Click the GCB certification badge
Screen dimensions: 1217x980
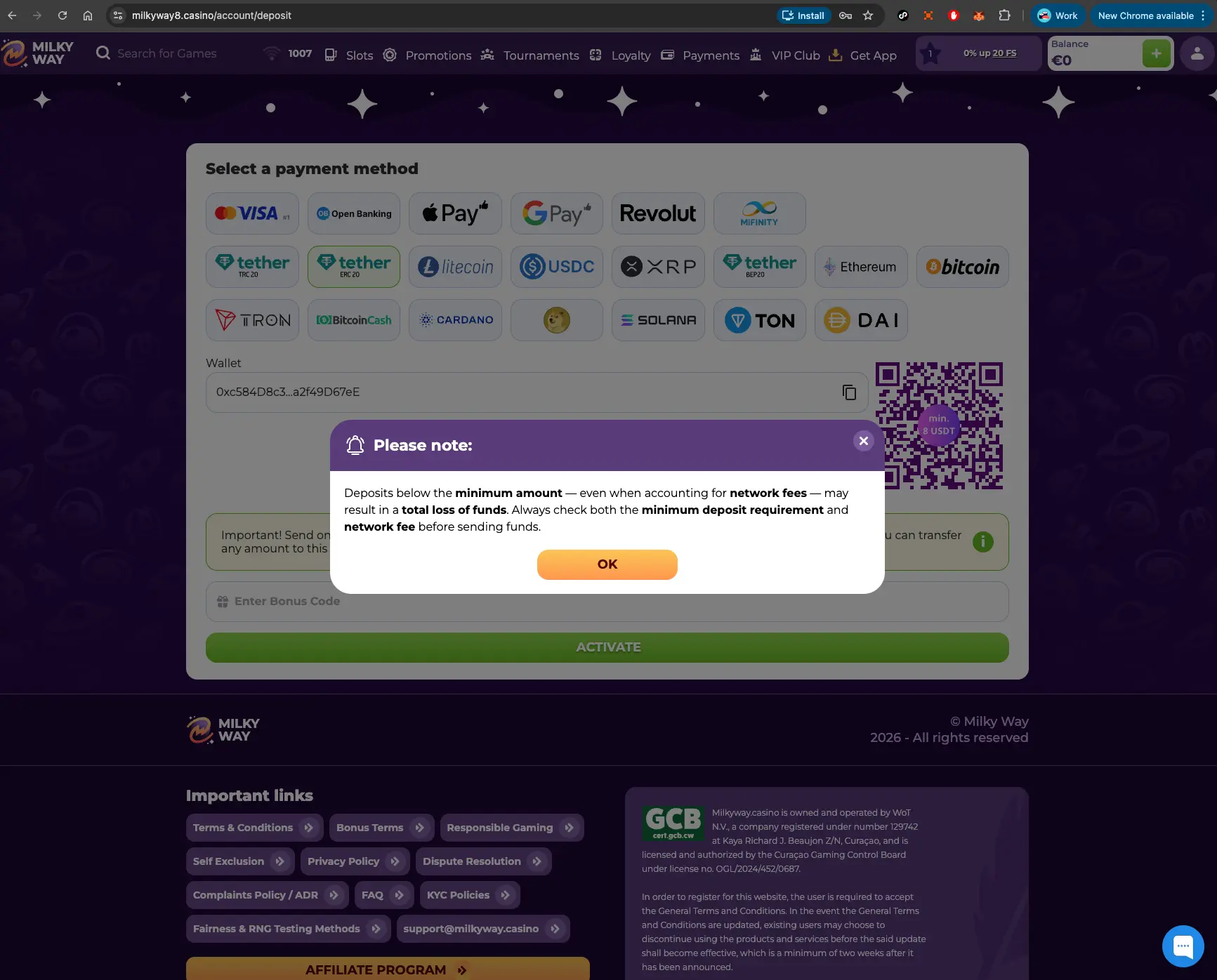pos(673,823)
